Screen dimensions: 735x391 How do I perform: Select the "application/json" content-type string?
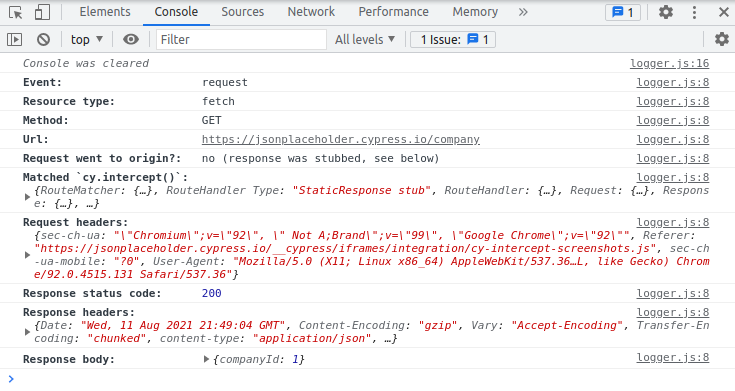coord(312,338)
